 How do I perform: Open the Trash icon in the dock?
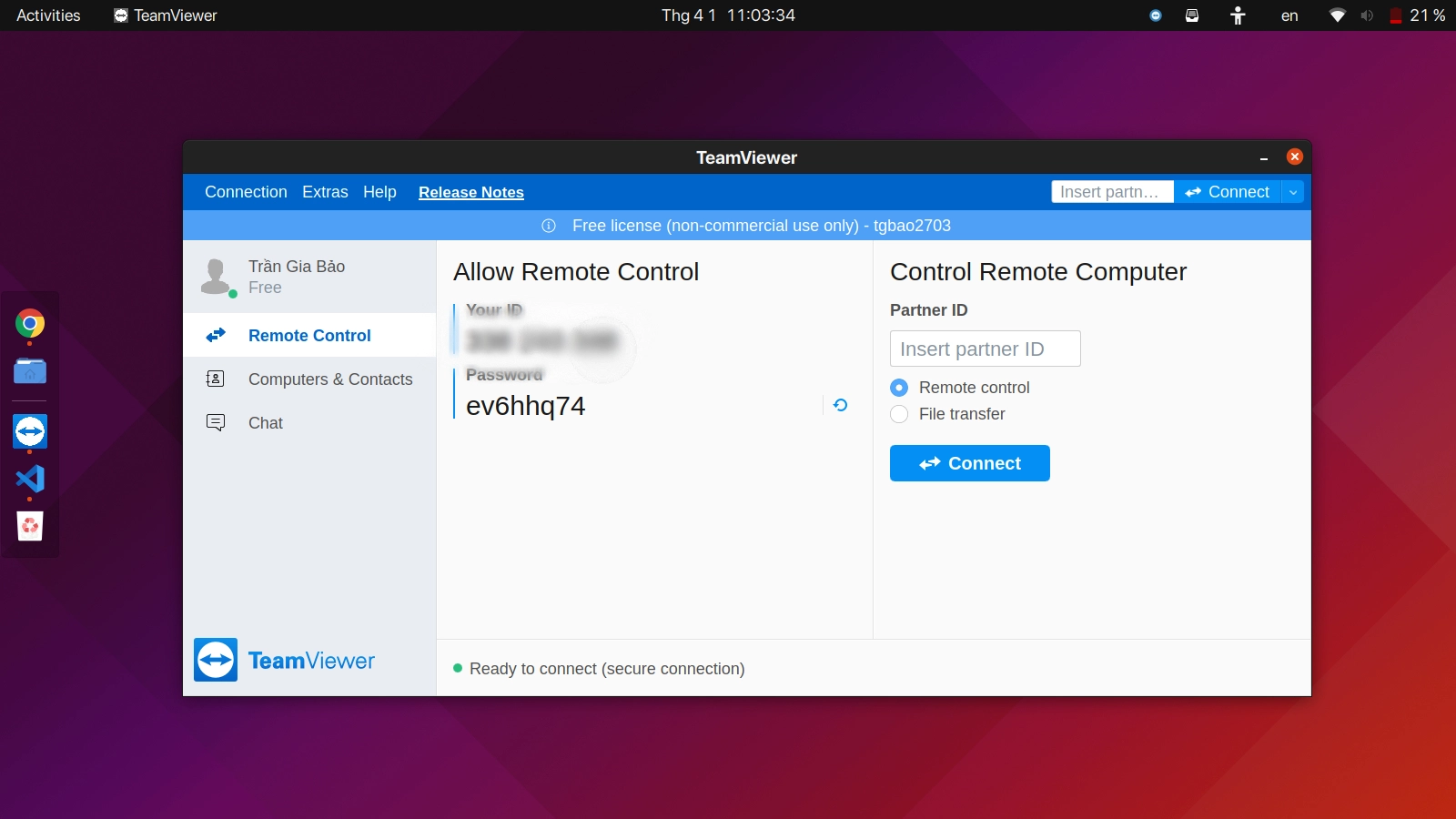pyautogui.click(x=30, y=526)
